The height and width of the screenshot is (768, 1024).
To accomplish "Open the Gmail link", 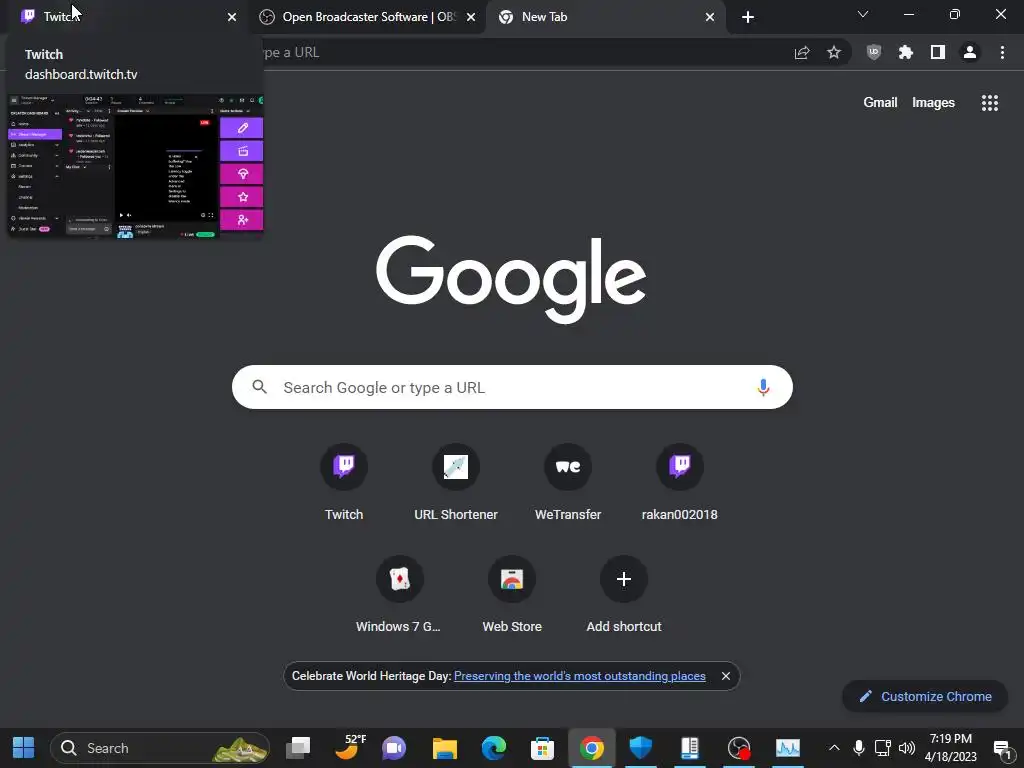I will click(880, 103).
